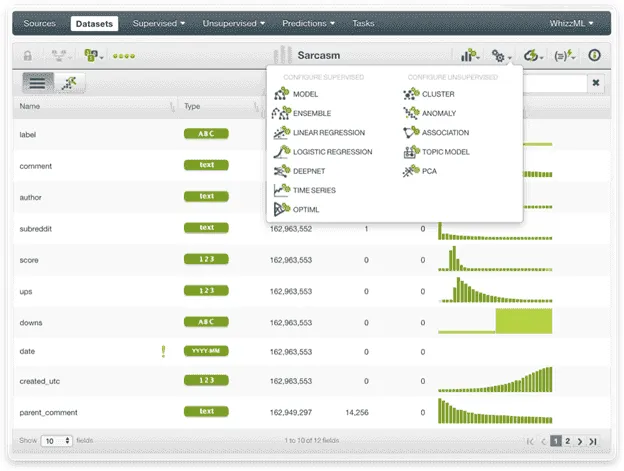The height and width of the screenshot is (471, 624).
Task: Click the ABC type badge for label
Action: coord(206,134)
